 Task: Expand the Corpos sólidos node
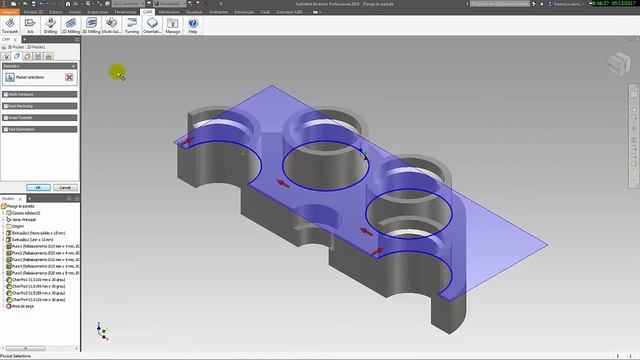[x=3, y=213]
